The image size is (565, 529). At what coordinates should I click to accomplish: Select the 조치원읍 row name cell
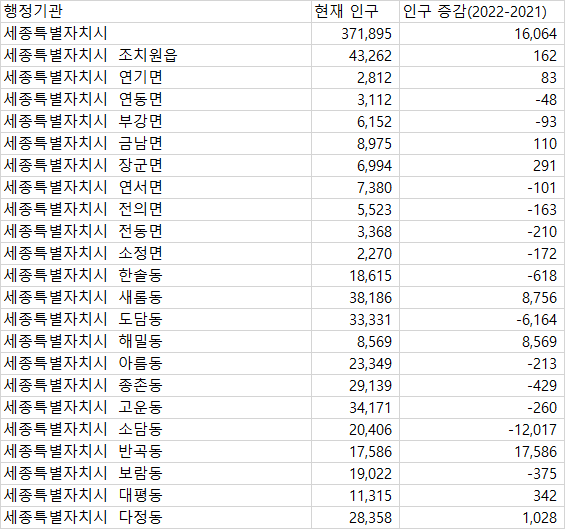tap(156, 56)
